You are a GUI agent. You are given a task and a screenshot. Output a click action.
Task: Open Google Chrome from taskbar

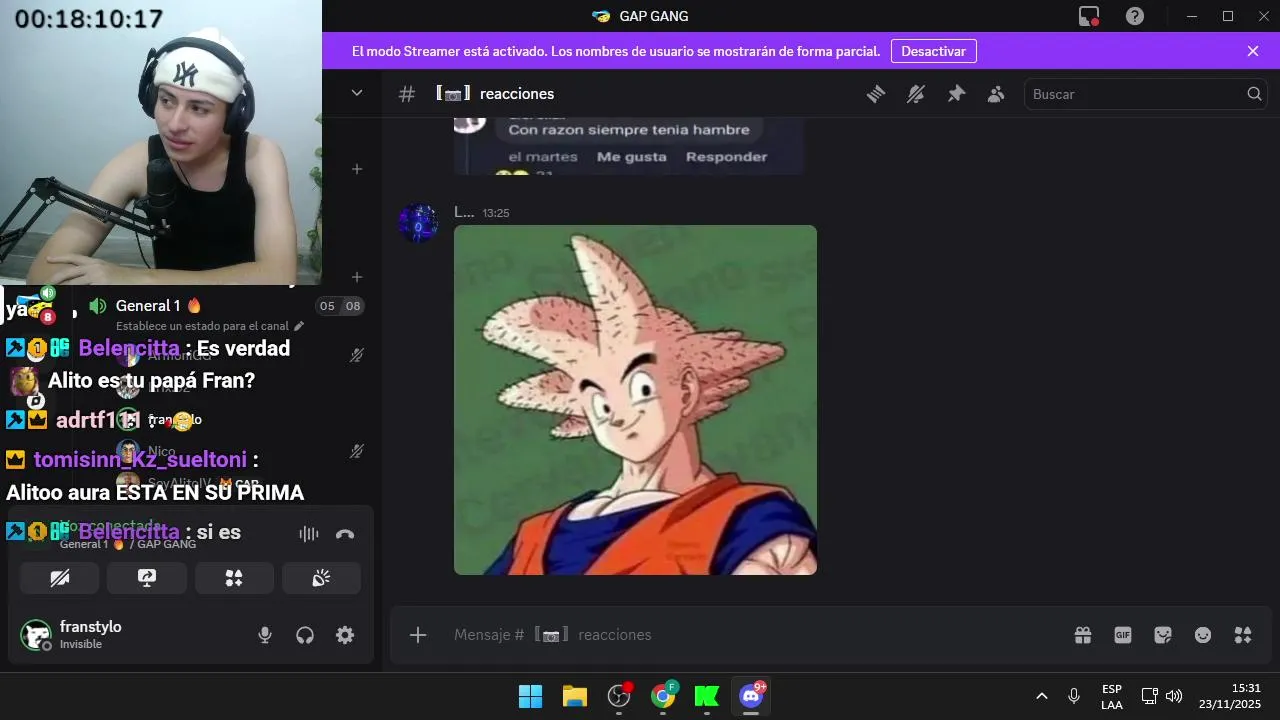pos(663,696)
